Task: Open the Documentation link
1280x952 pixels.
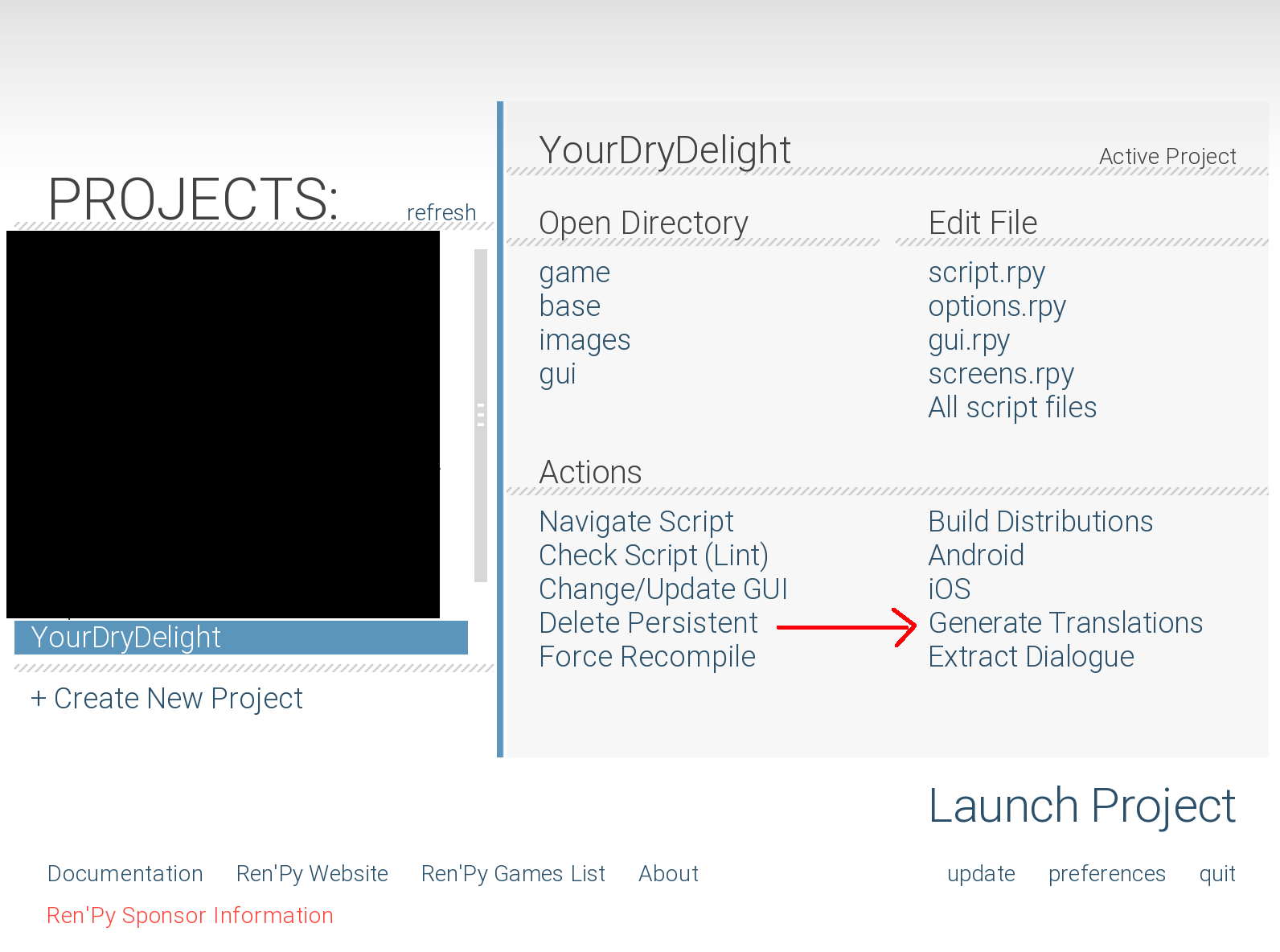Action: click(125, 874)
